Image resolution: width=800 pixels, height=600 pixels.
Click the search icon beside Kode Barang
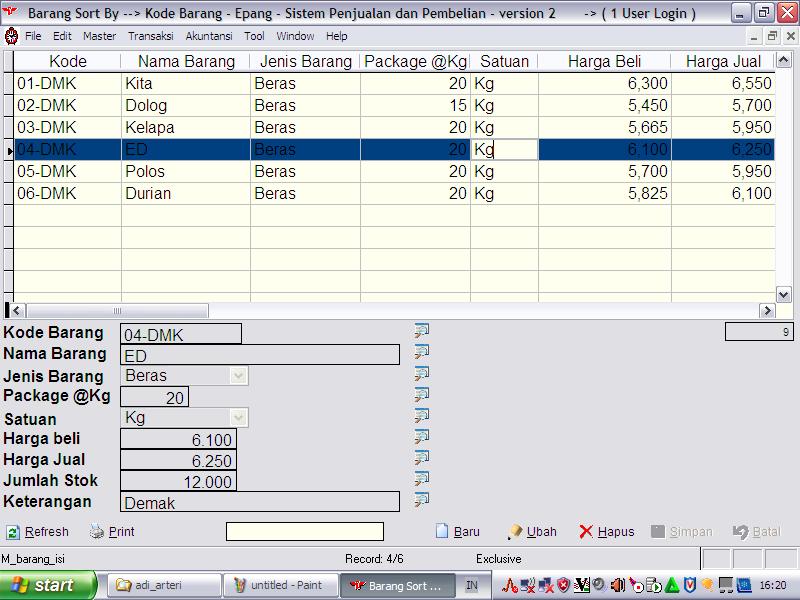(x=421, y=331)
